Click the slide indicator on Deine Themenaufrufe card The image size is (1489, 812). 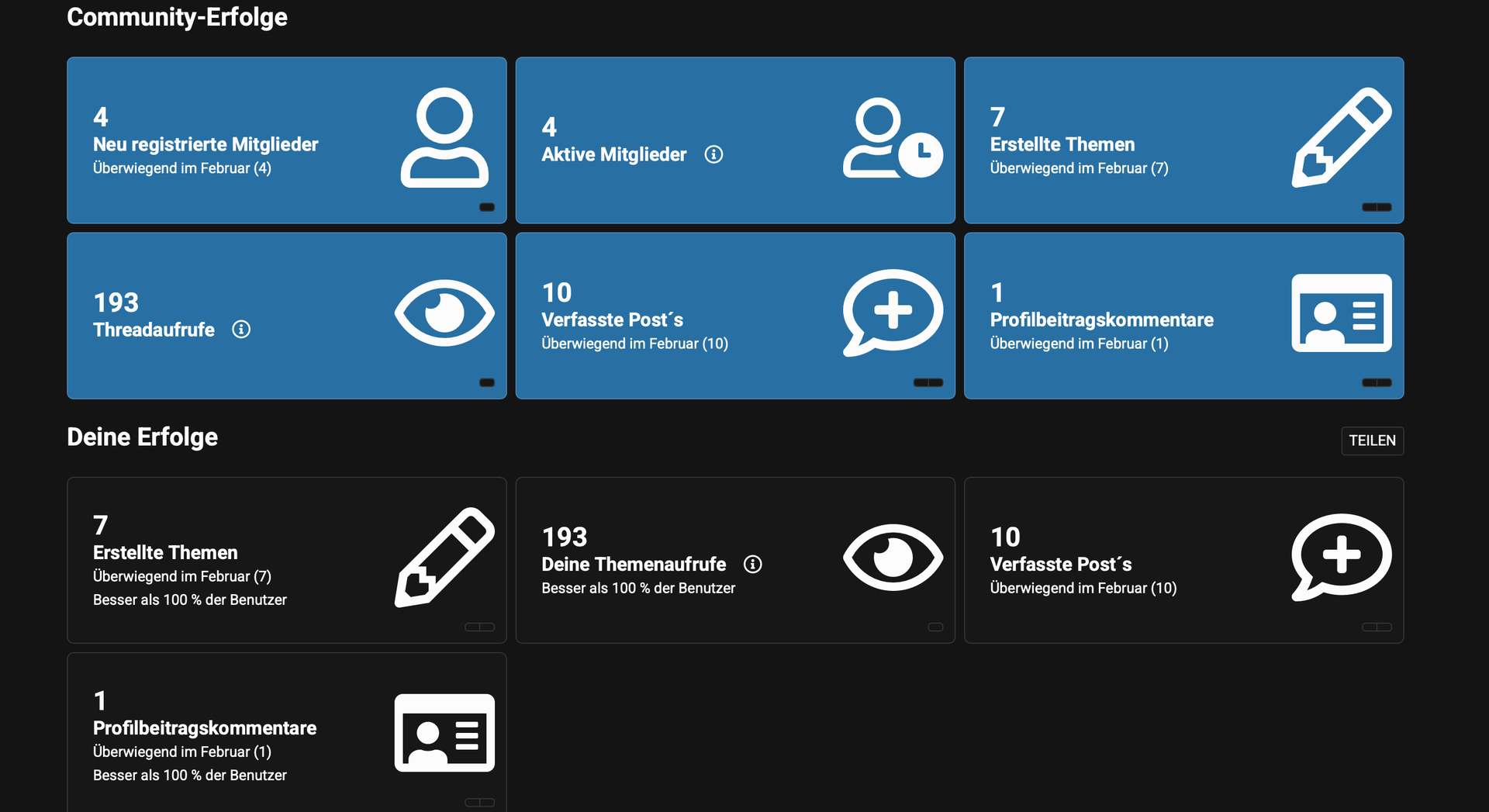point(935,627)
